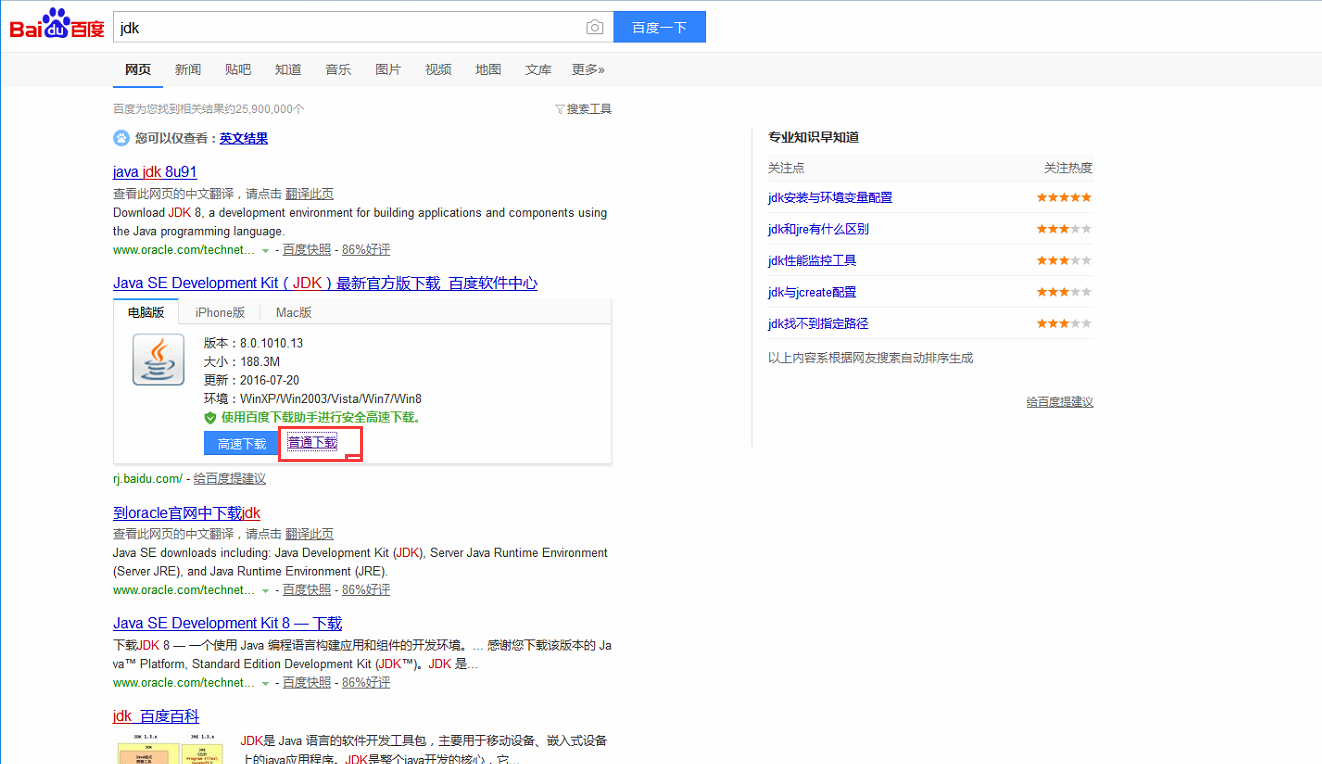
Task: Open jdk安装与环境变量配置 topic
Action: coord(830,198)
